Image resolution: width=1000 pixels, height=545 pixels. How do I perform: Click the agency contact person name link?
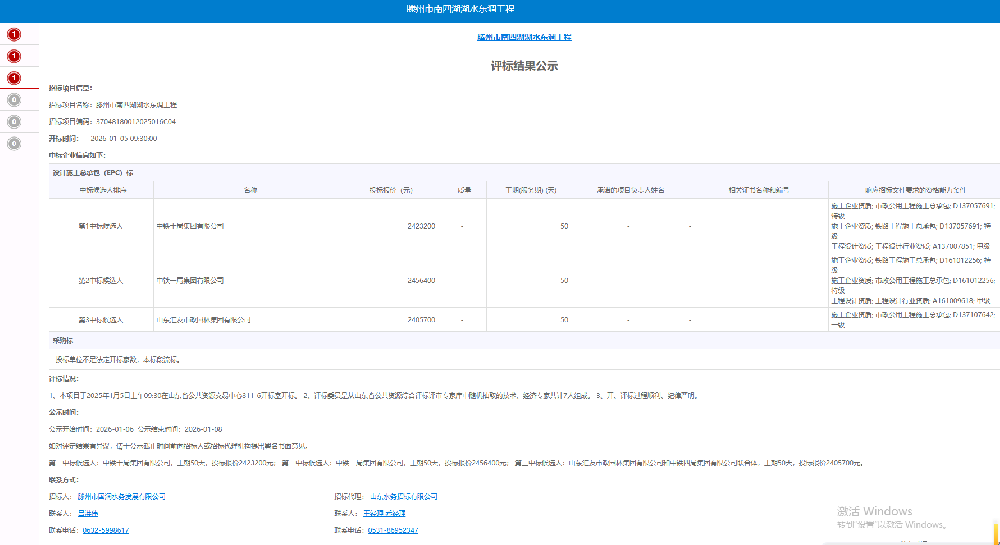click(x=384, y=513)
